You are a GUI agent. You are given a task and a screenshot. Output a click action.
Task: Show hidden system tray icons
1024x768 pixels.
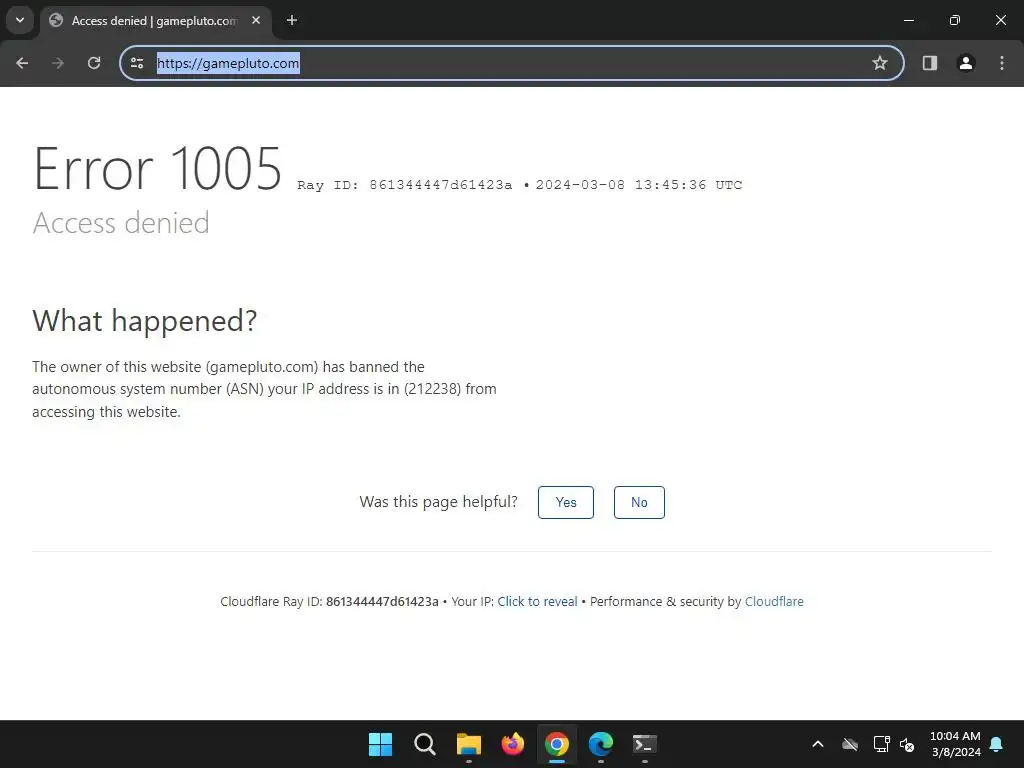tap(818, 744)
